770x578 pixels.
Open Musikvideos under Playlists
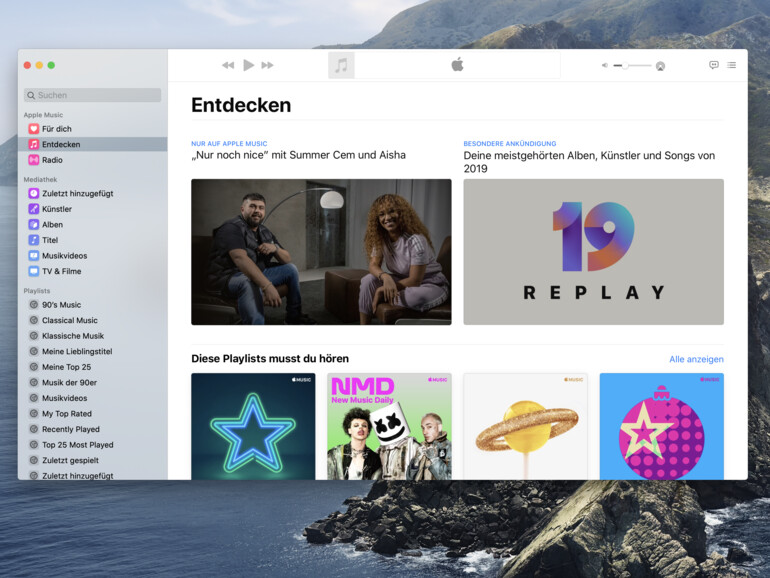93,398
